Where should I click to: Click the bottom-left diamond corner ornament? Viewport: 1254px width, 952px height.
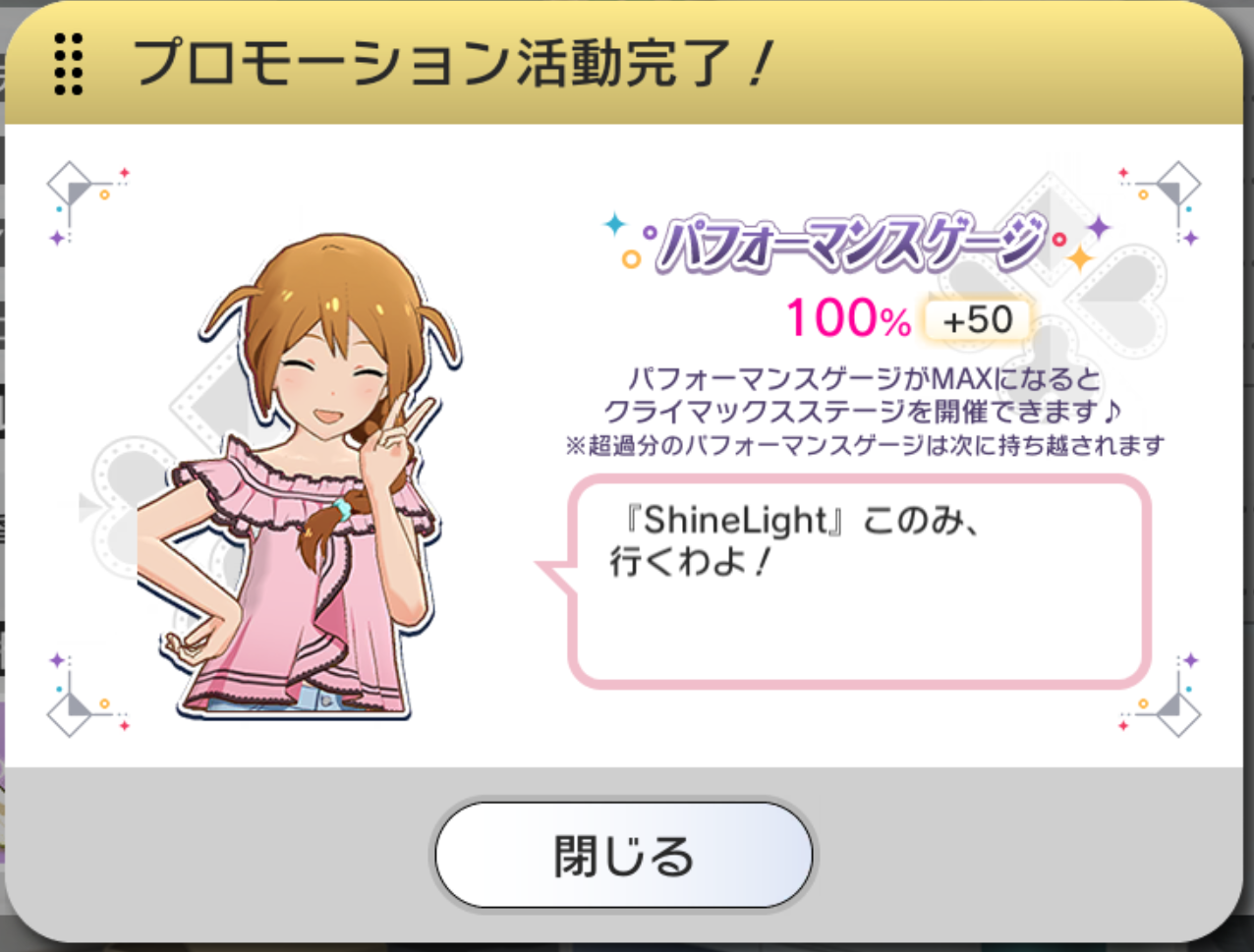(x=86, y=694)
